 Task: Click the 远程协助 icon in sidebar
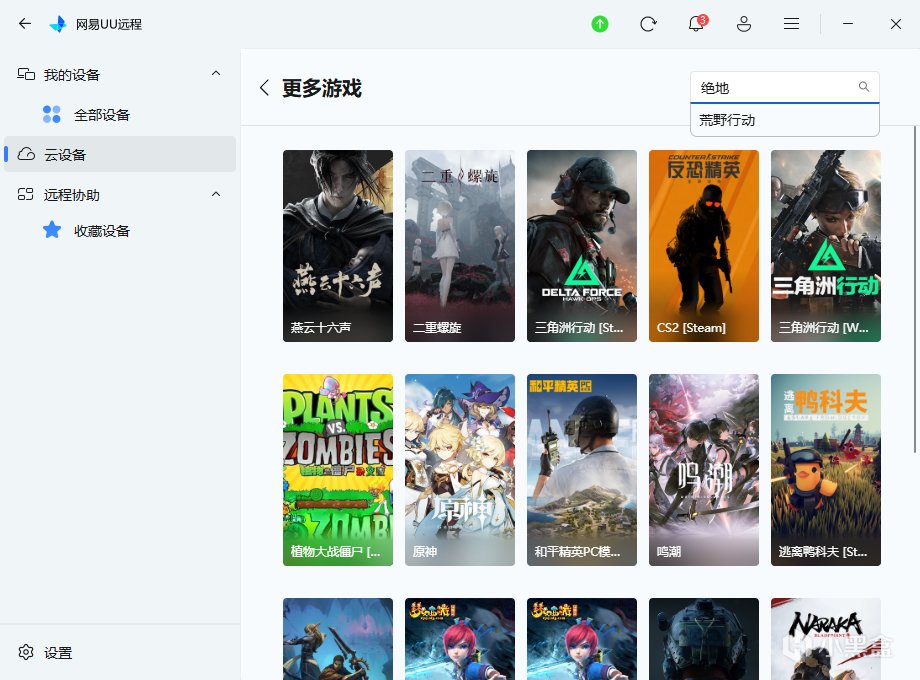pyautogui.click(x=25, y=194)
